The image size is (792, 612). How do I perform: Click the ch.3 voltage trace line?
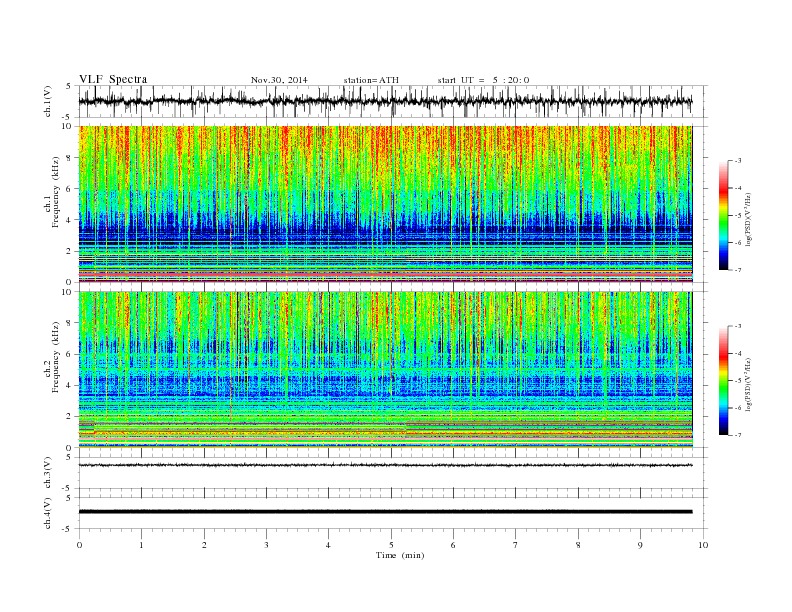[x=385, y=465]
